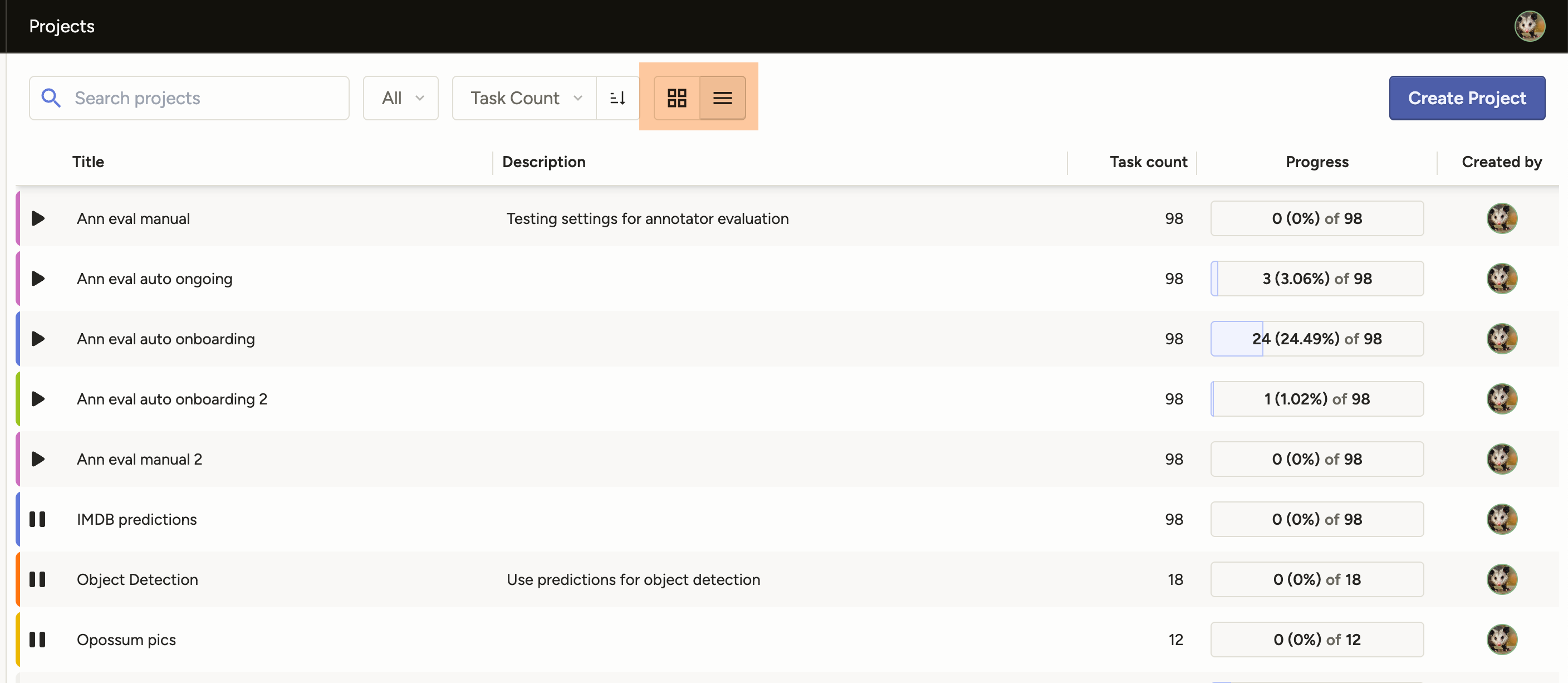Open the All filter dropdown
The image size is (1568, 683).
(x=400, y=97)
